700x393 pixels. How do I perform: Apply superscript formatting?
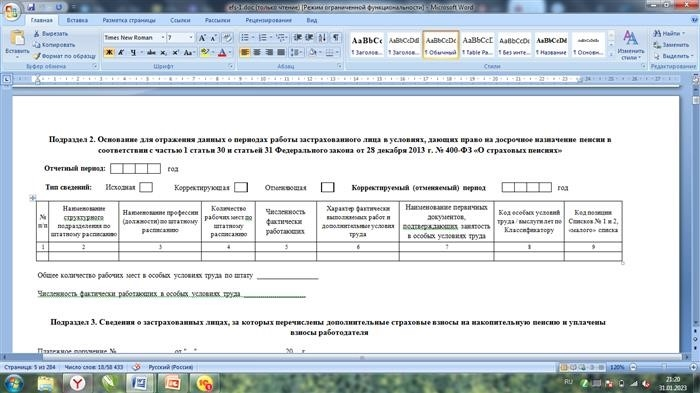click(x=175, y=53)
